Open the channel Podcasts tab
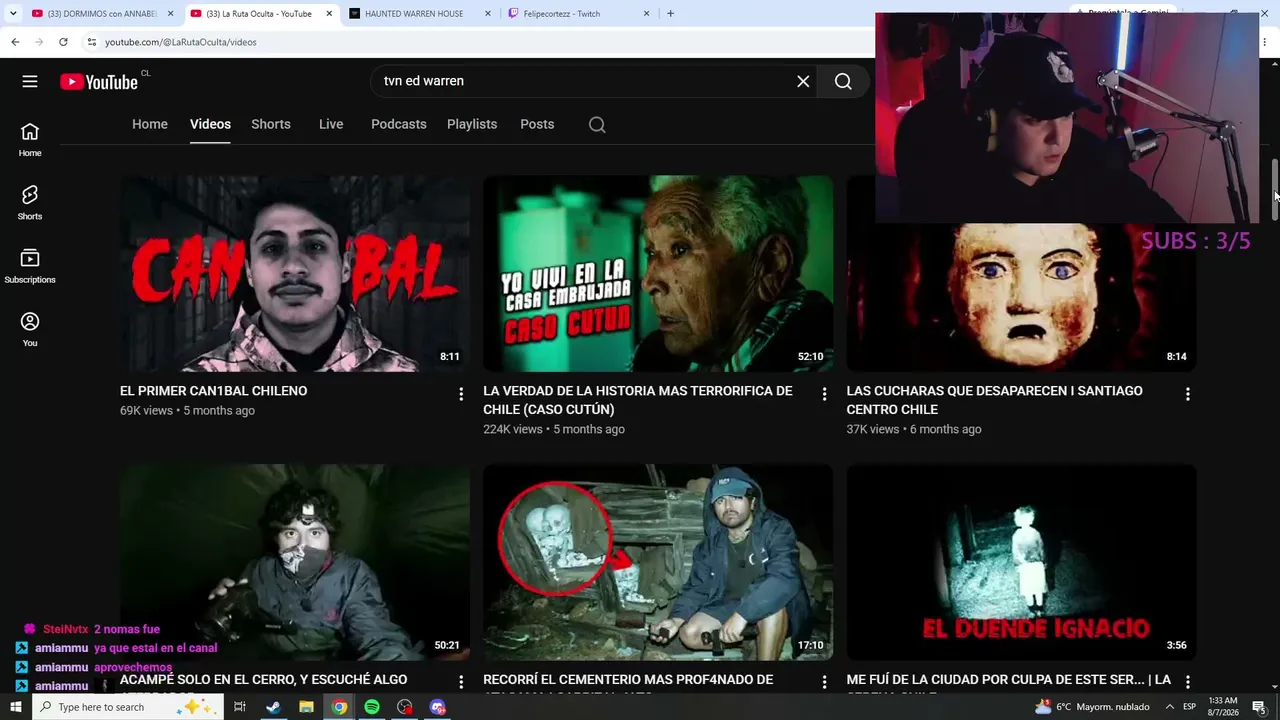This screenshot has height=720, width=1280. tap(399, 124)
